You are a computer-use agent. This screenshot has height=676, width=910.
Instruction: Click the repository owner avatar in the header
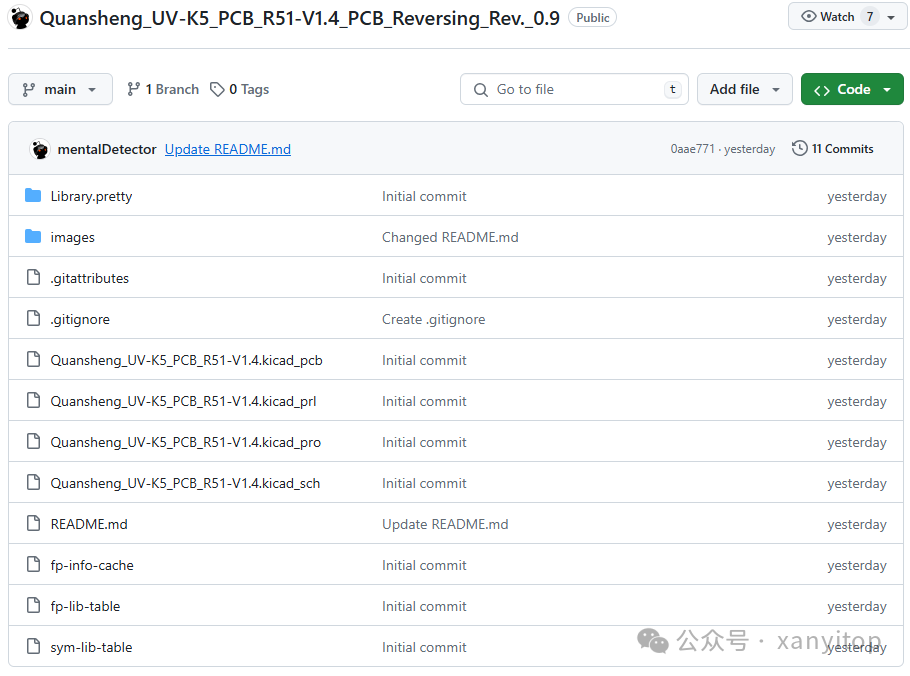(21, 18)
